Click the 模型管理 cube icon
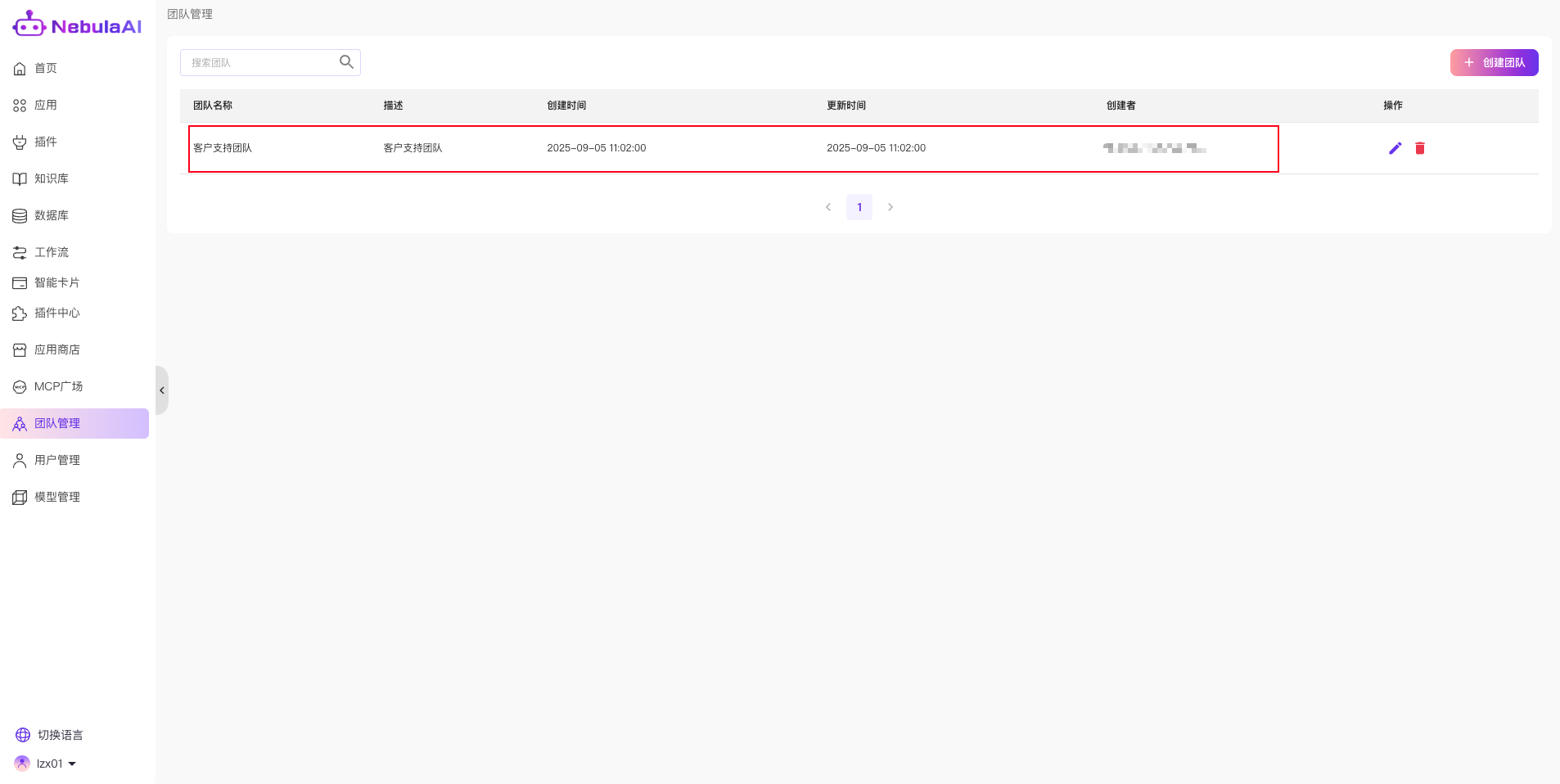 point(20,498)
